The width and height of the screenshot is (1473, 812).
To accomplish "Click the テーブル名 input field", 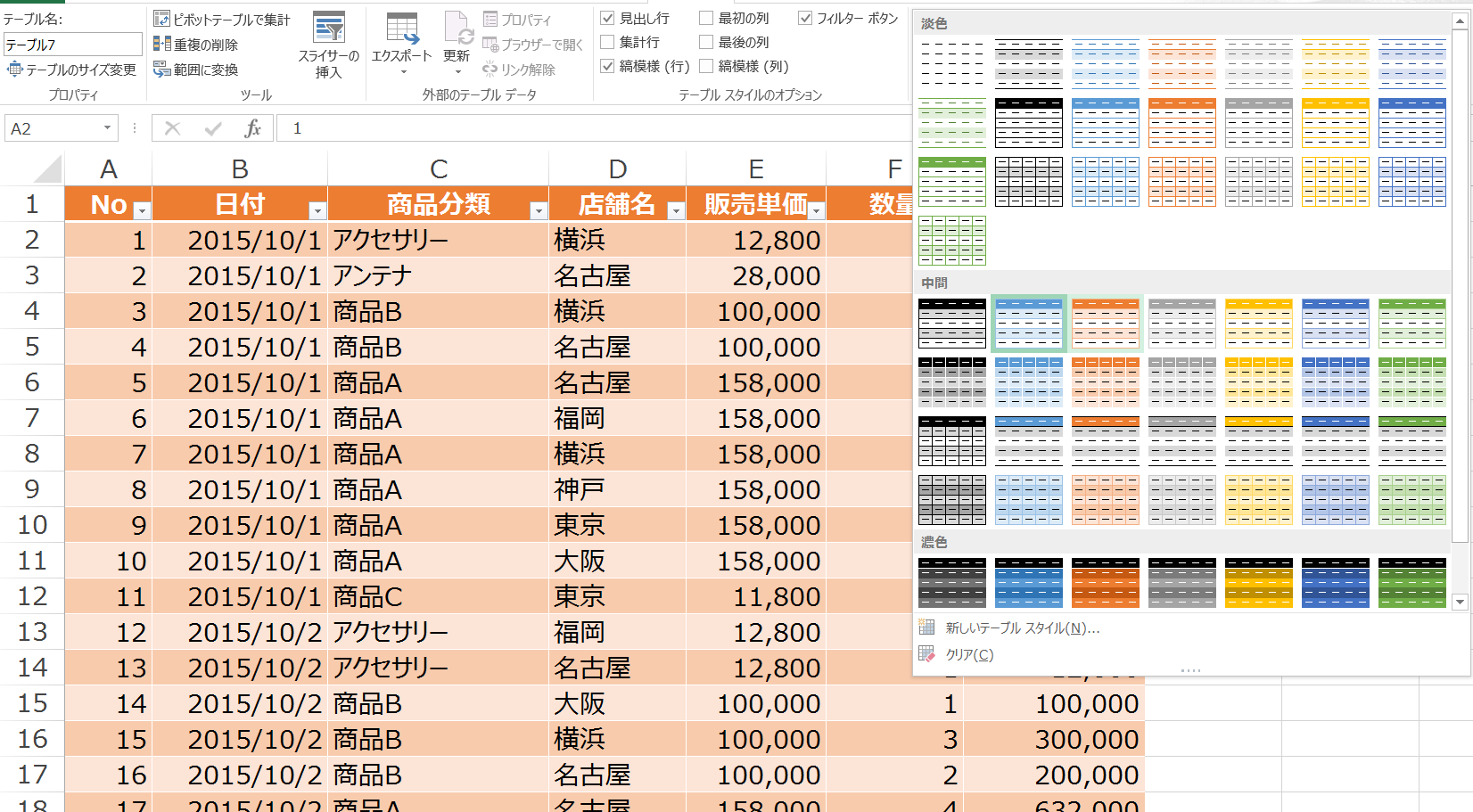I will (x=72, y=44).
